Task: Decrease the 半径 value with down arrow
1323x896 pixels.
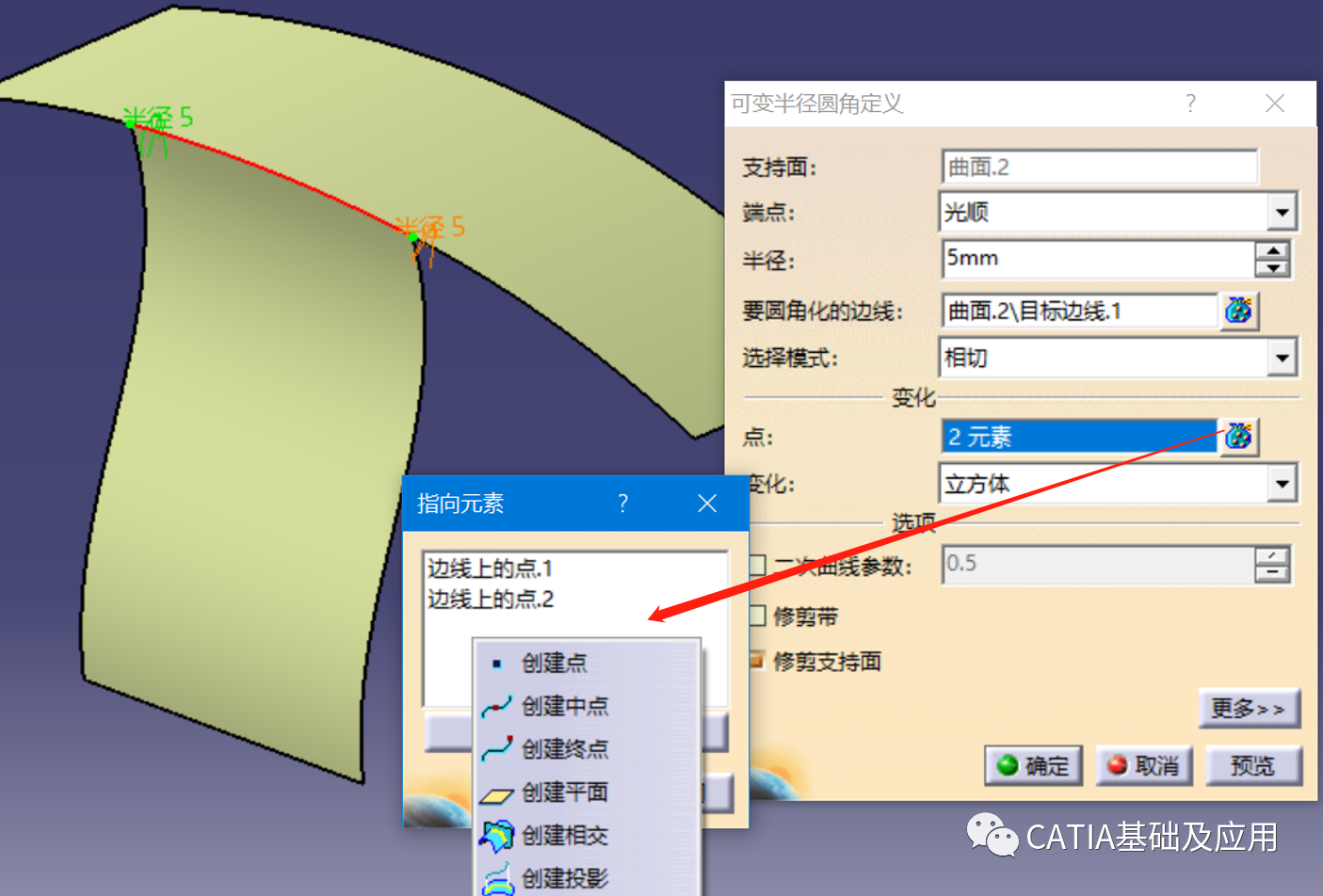Action: pyautogui.click(x=1273, y=268)
